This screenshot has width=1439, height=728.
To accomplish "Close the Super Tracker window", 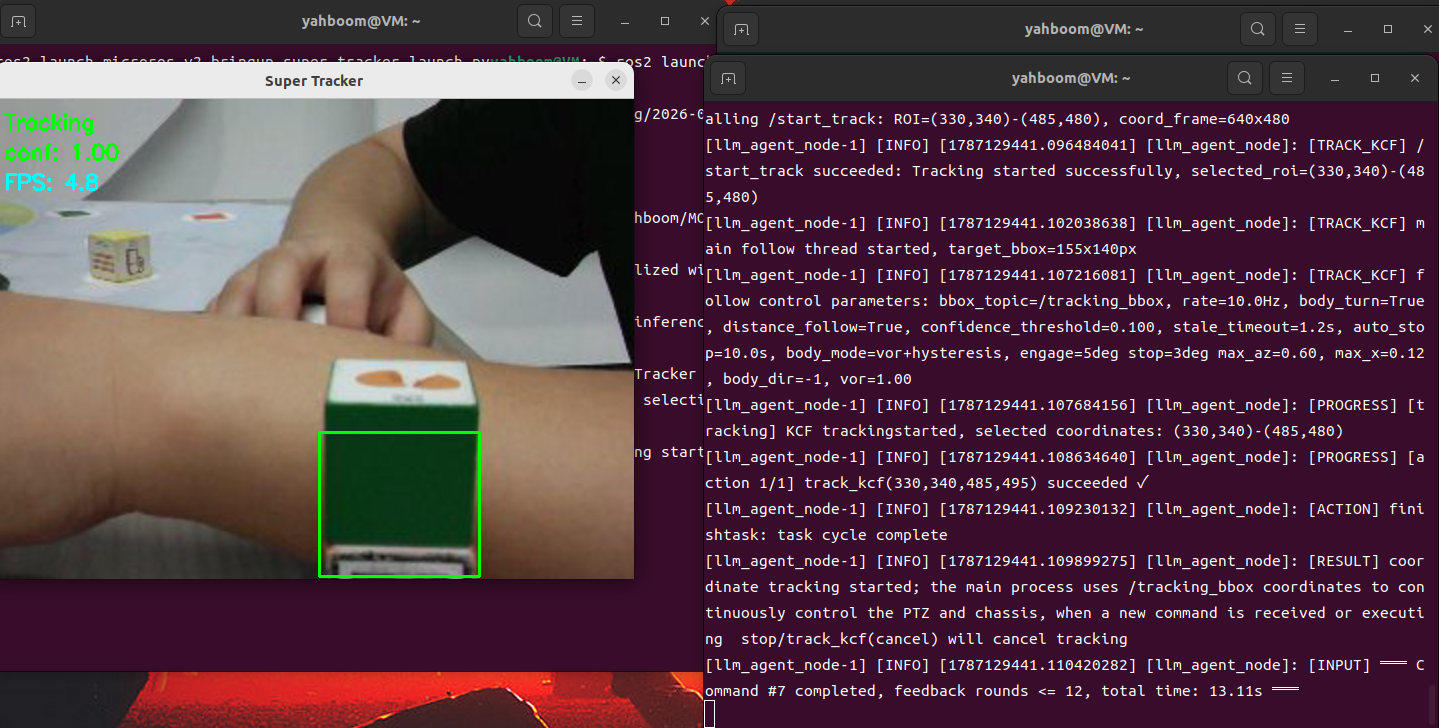I will coord(615,80).
